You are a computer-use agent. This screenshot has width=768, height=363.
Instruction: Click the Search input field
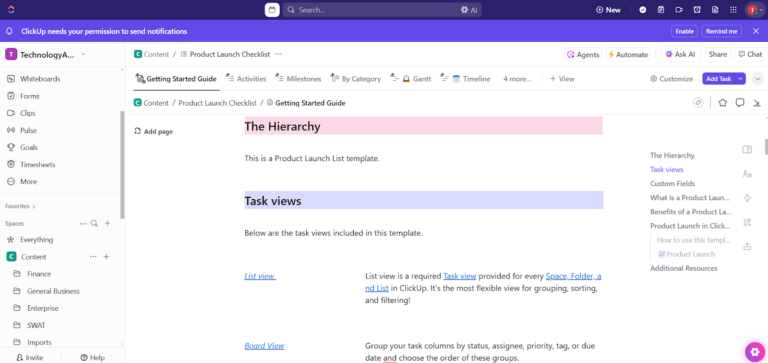[370, 10]
